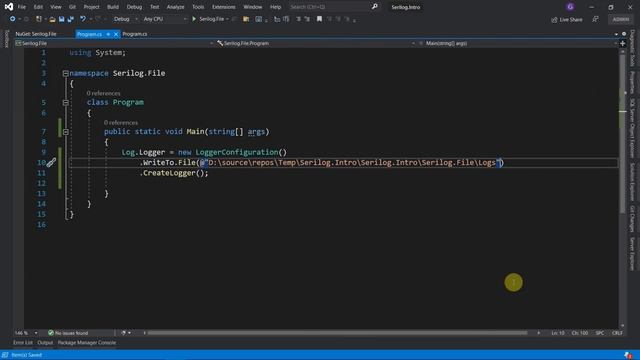Start debugging with the green play icon
The height and width of the screenshot is (360, 640).
(194, 19)
